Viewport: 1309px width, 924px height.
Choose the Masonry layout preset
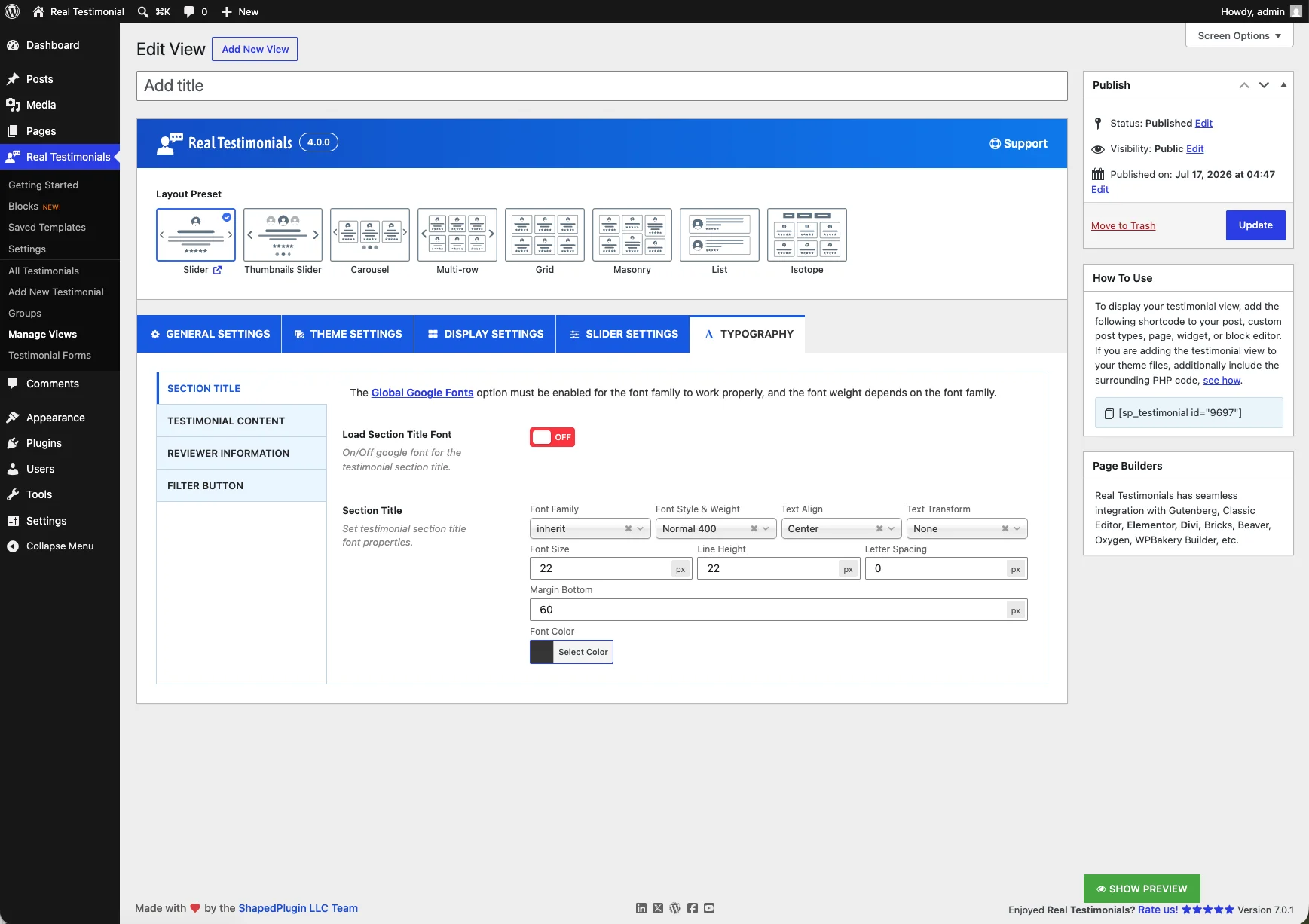click(x=632, y=234)
